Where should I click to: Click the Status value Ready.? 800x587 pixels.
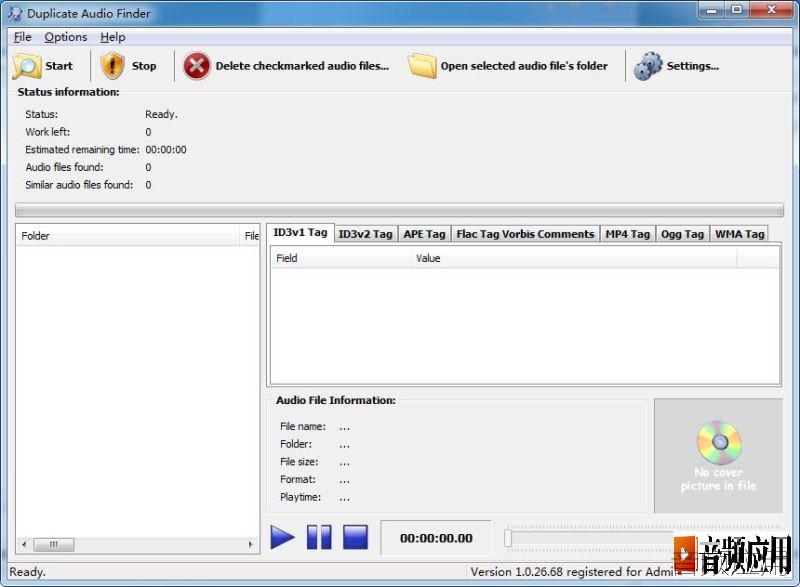tap(161, 114)
